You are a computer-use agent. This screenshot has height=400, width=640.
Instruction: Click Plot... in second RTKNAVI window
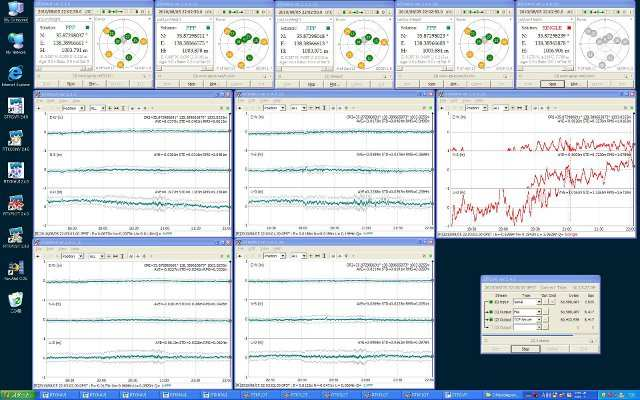214,84
